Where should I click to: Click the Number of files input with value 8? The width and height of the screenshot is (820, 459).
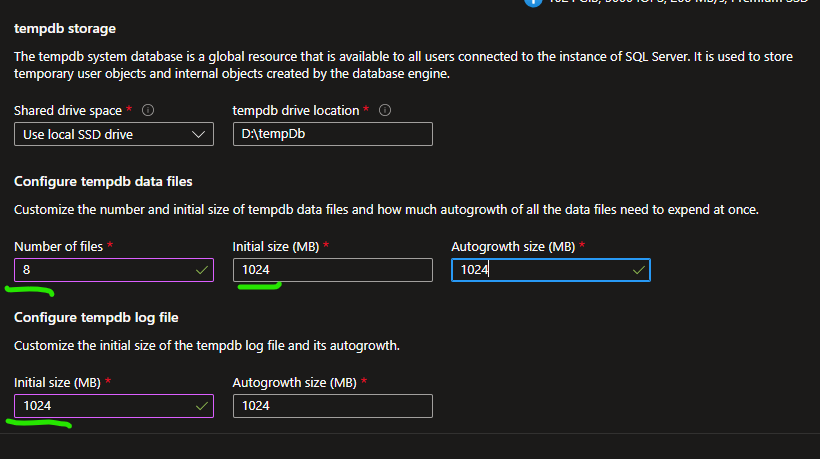(x=114, y=270)
